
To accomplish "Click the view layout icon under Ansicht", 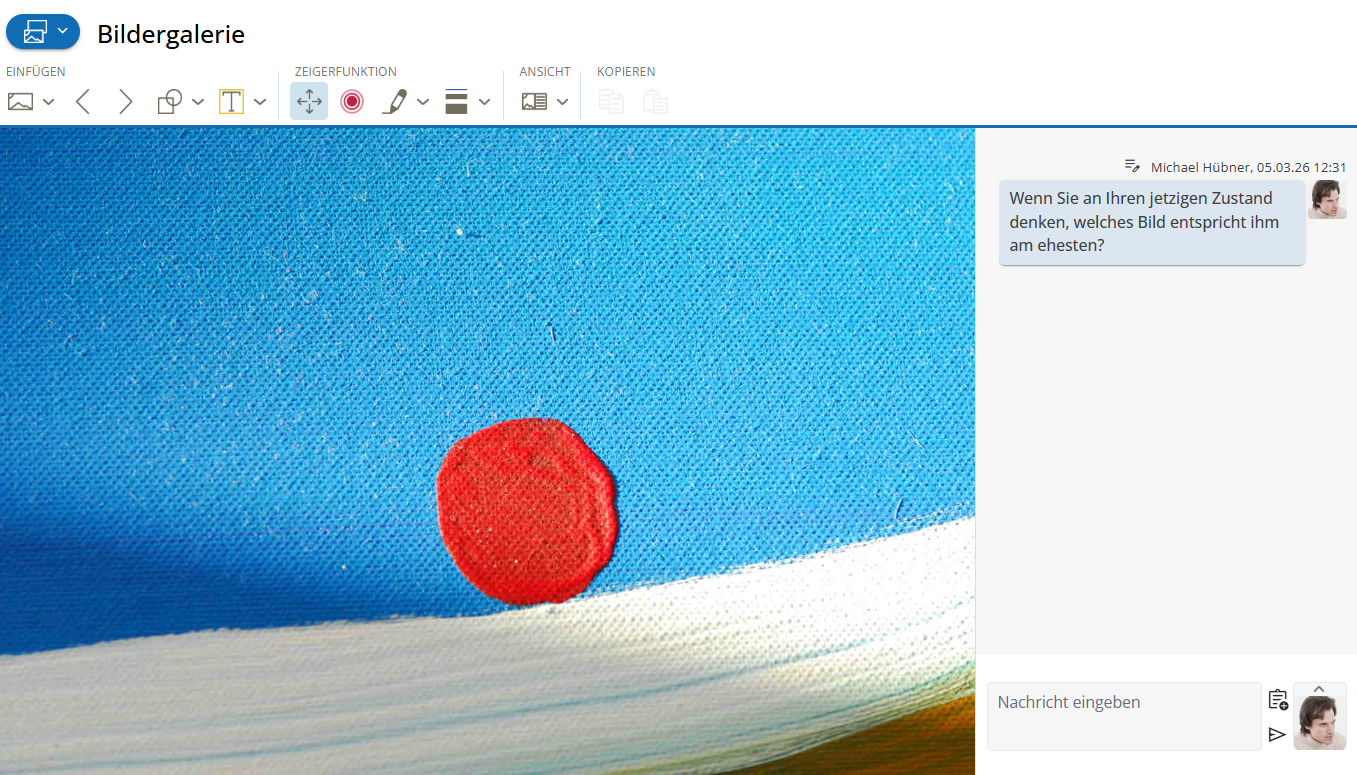I will point(534,101).
